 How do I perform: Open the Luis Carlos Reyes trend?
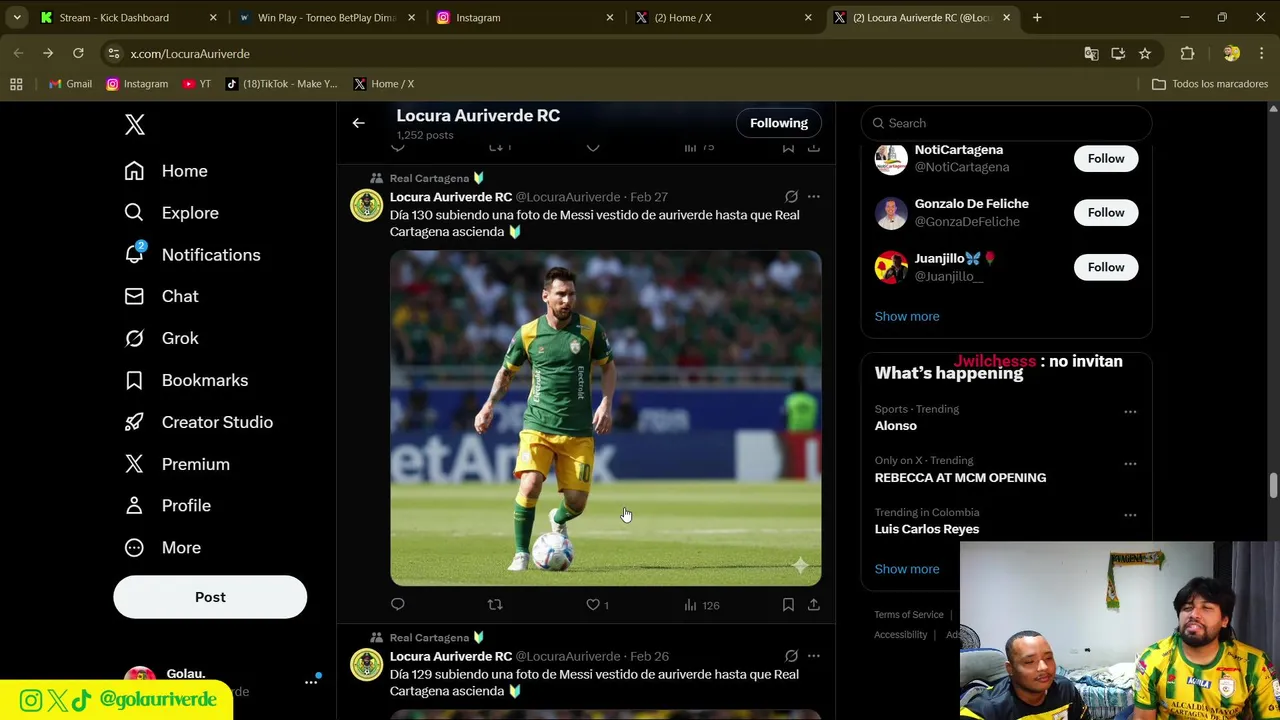[x=927, y=529]
